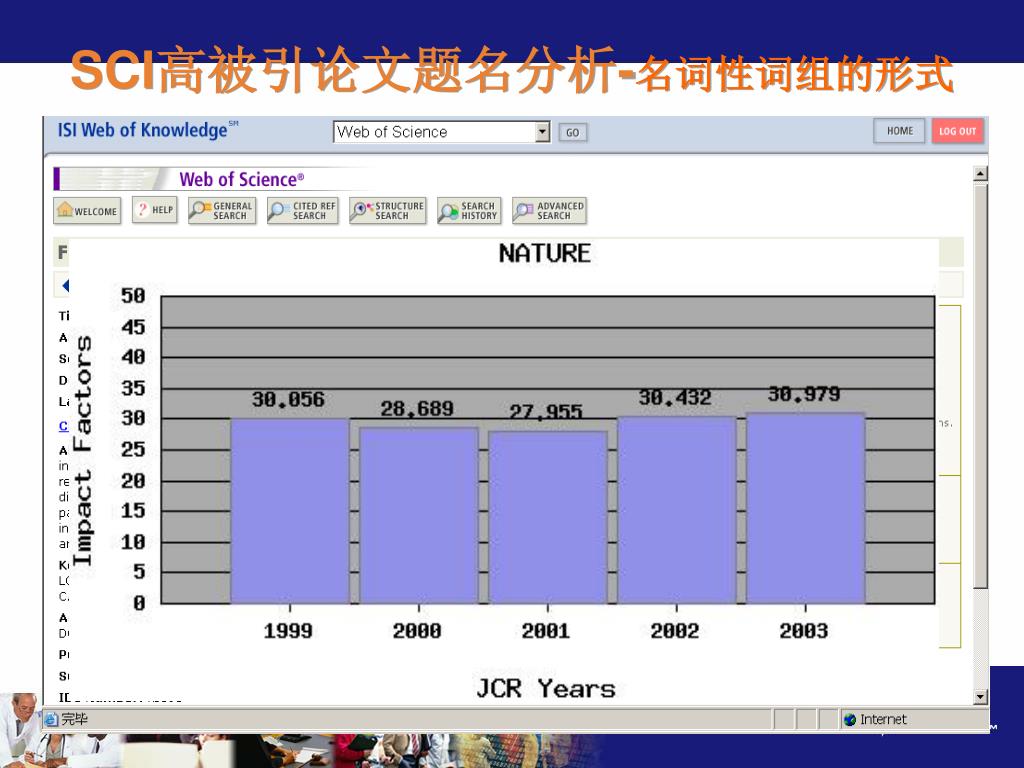Click the 1999 year label
The image size is (1024, 768).
click(288, 630)
